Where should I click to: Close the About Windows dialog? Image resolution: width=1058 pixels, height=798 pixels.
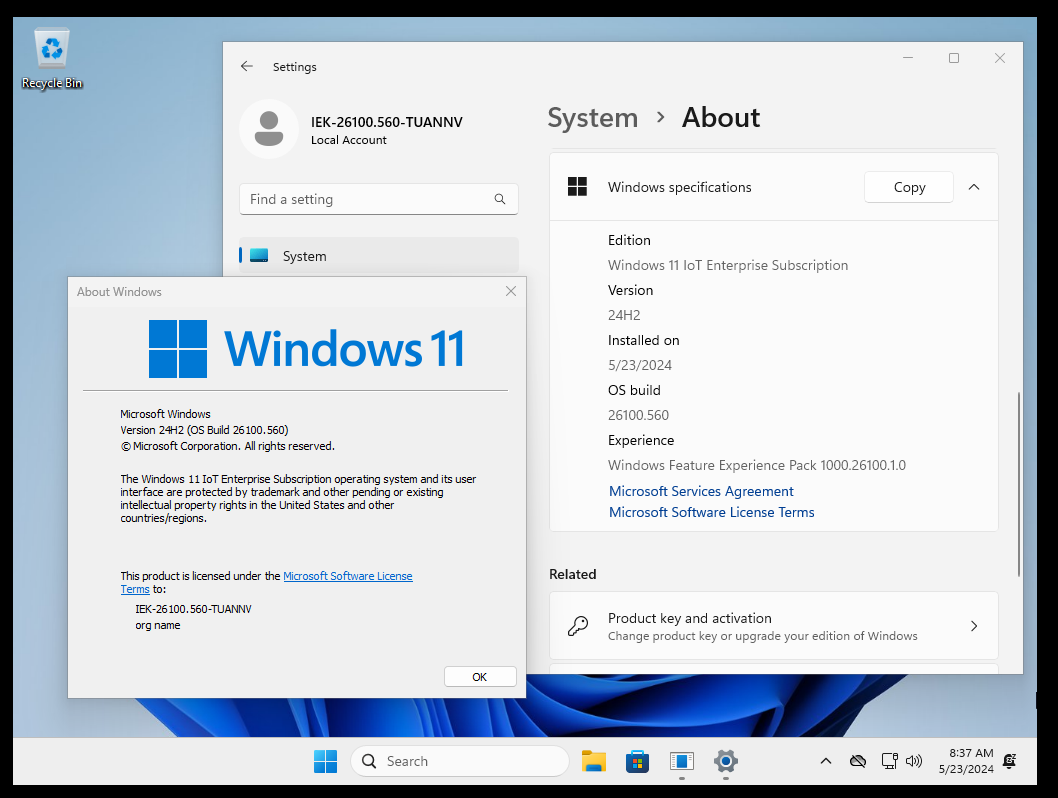click(511, 291)
